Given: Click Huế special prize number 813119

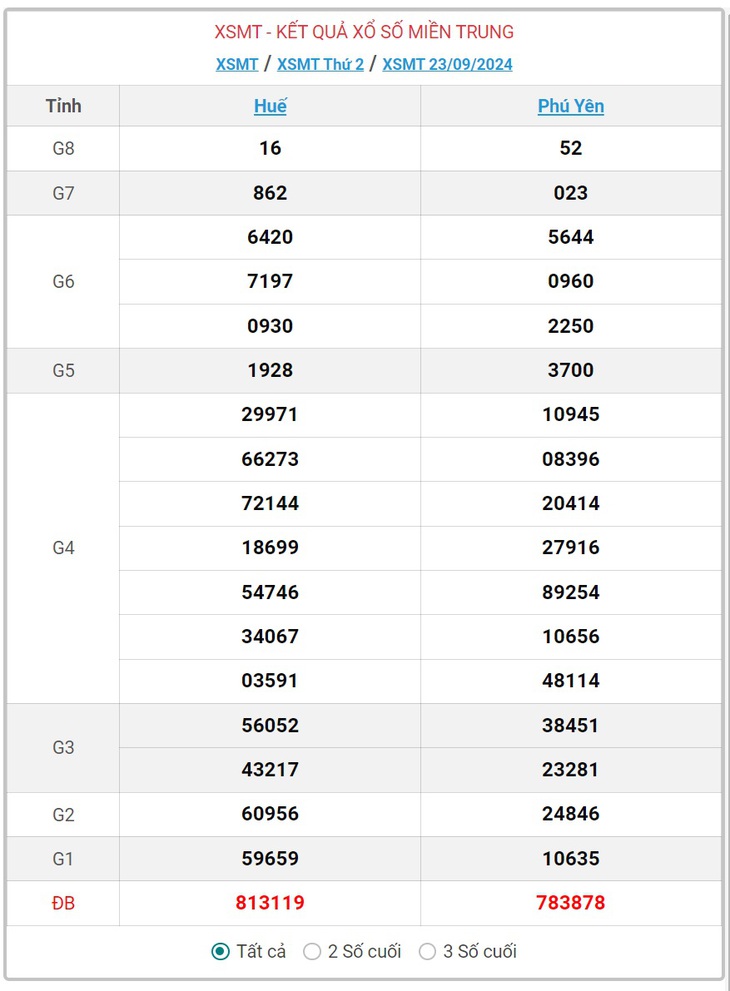Looking at the screenshot, I should click(x=270, y=903).
